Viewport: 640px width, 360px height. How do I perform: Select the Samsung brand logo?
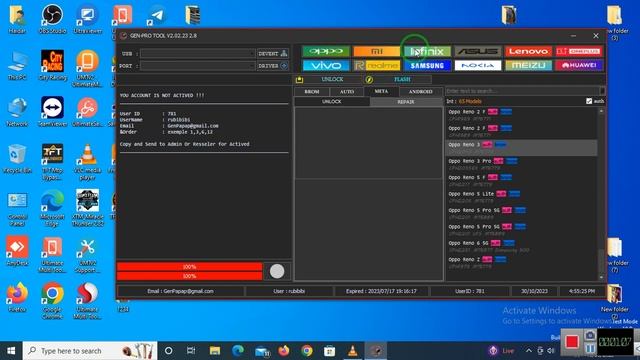pos(427,65)
